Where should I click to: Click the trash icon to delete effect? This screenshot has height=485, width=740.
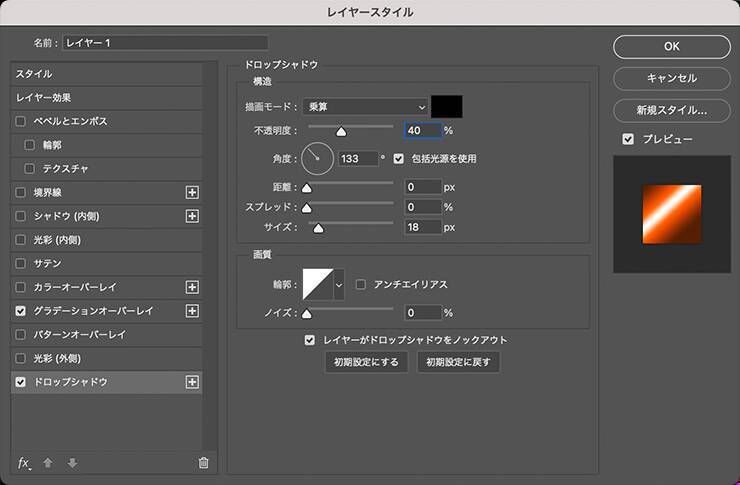[204, 462]
